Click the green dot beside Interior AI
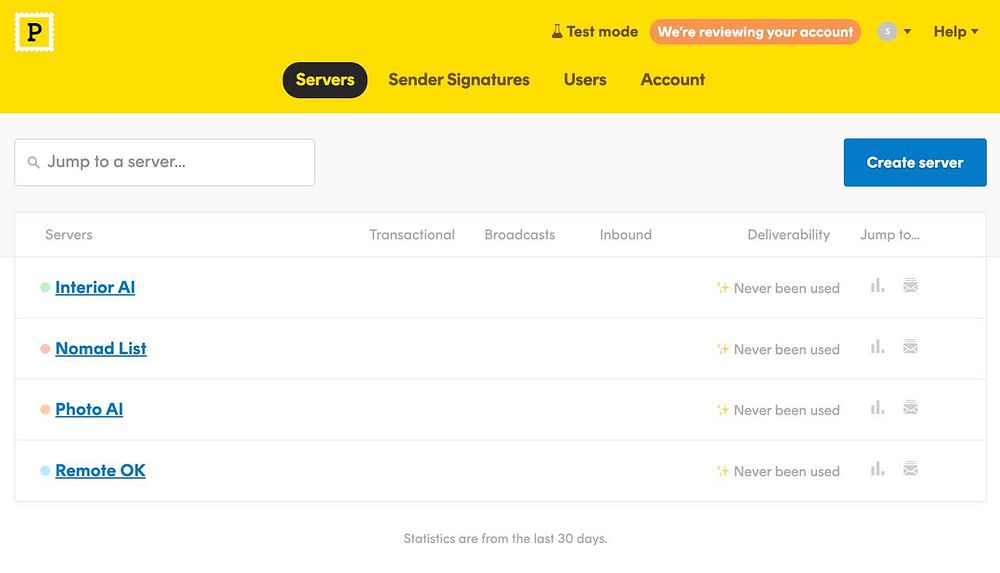The image size is (1000, 573). pos(45,288)
